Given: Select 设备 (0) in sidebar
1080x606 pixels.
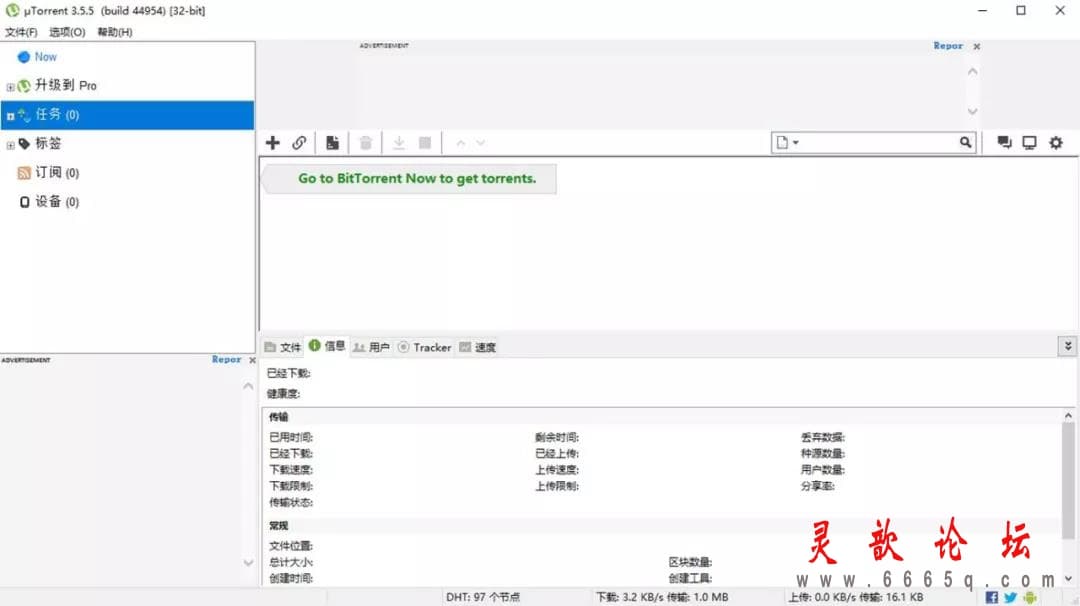Looking at the screenshot, I should coord(127,202).
